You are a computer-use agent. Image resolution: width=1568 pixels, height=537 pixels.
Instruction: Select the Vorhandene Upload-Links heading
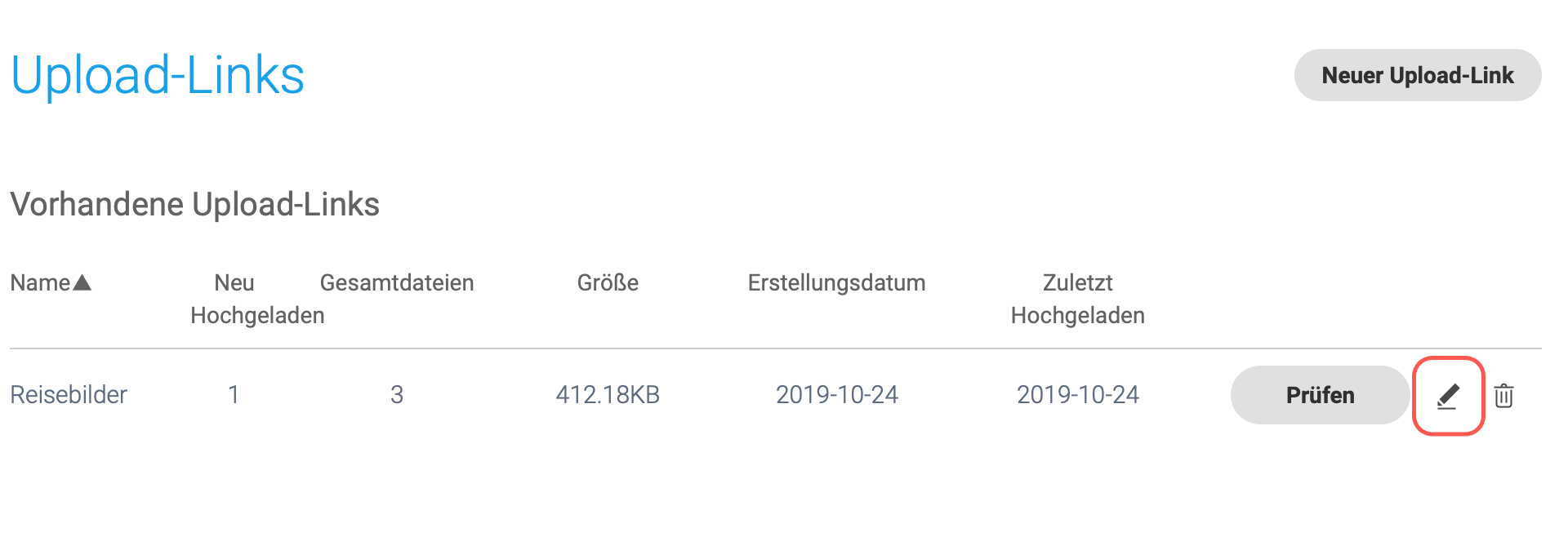click(194, 204)
